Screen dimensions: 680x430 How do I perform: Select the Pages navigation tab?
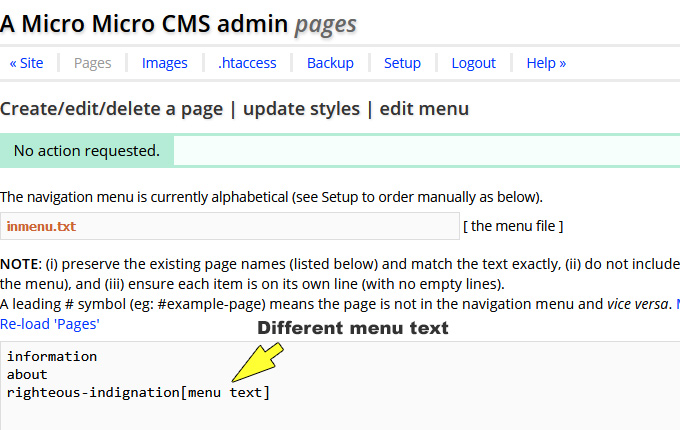[x=93, y=63]
